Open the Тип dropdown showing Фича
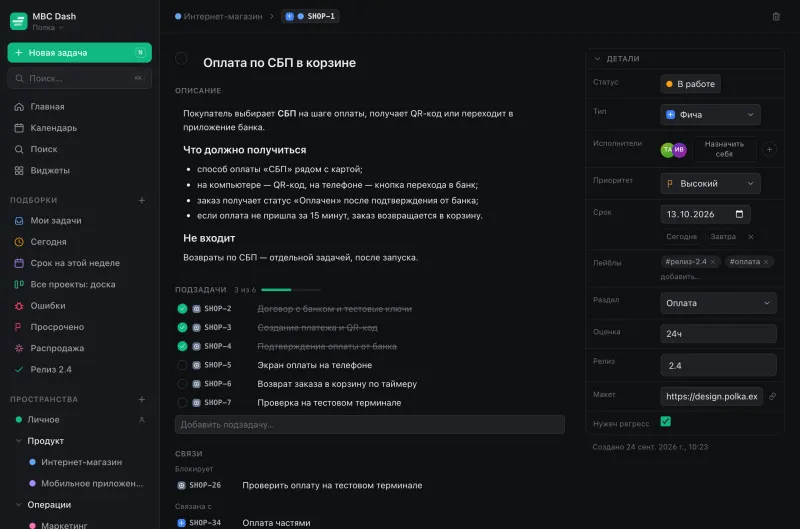 pos(710,115)
